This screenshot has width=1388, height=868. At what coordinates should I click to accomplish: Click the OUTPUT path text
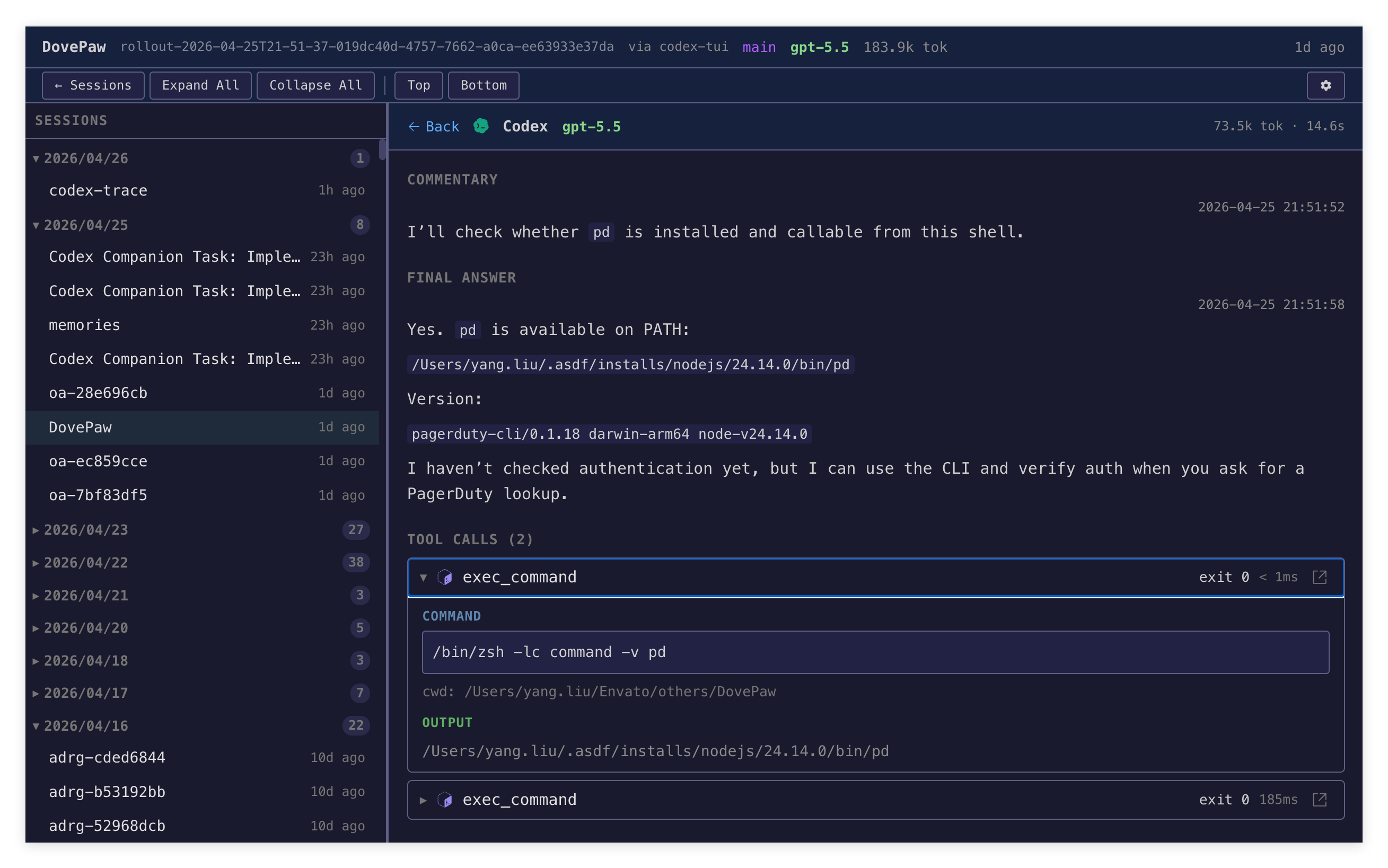tap(655, 751)
